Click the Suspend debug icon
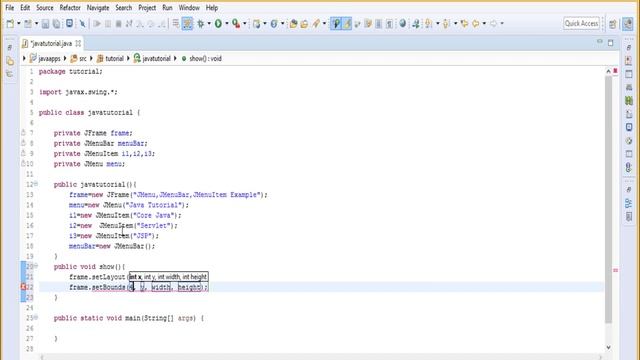 [108, 24]
